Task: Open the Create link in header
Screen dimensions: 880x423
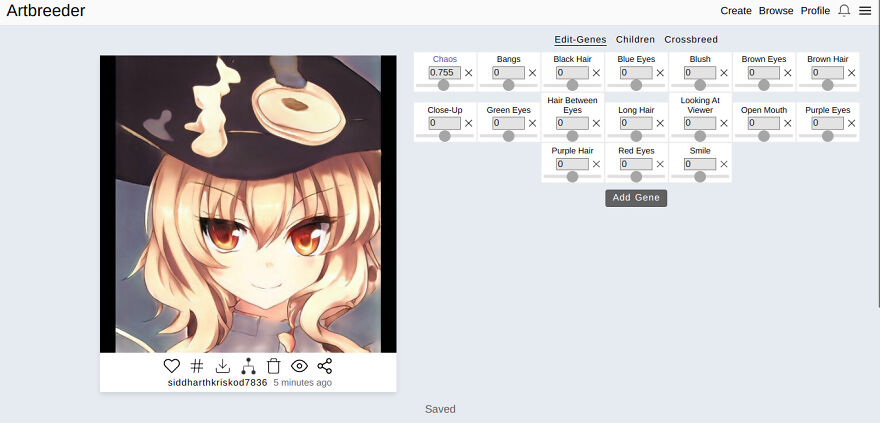Action: click(736, 11)
